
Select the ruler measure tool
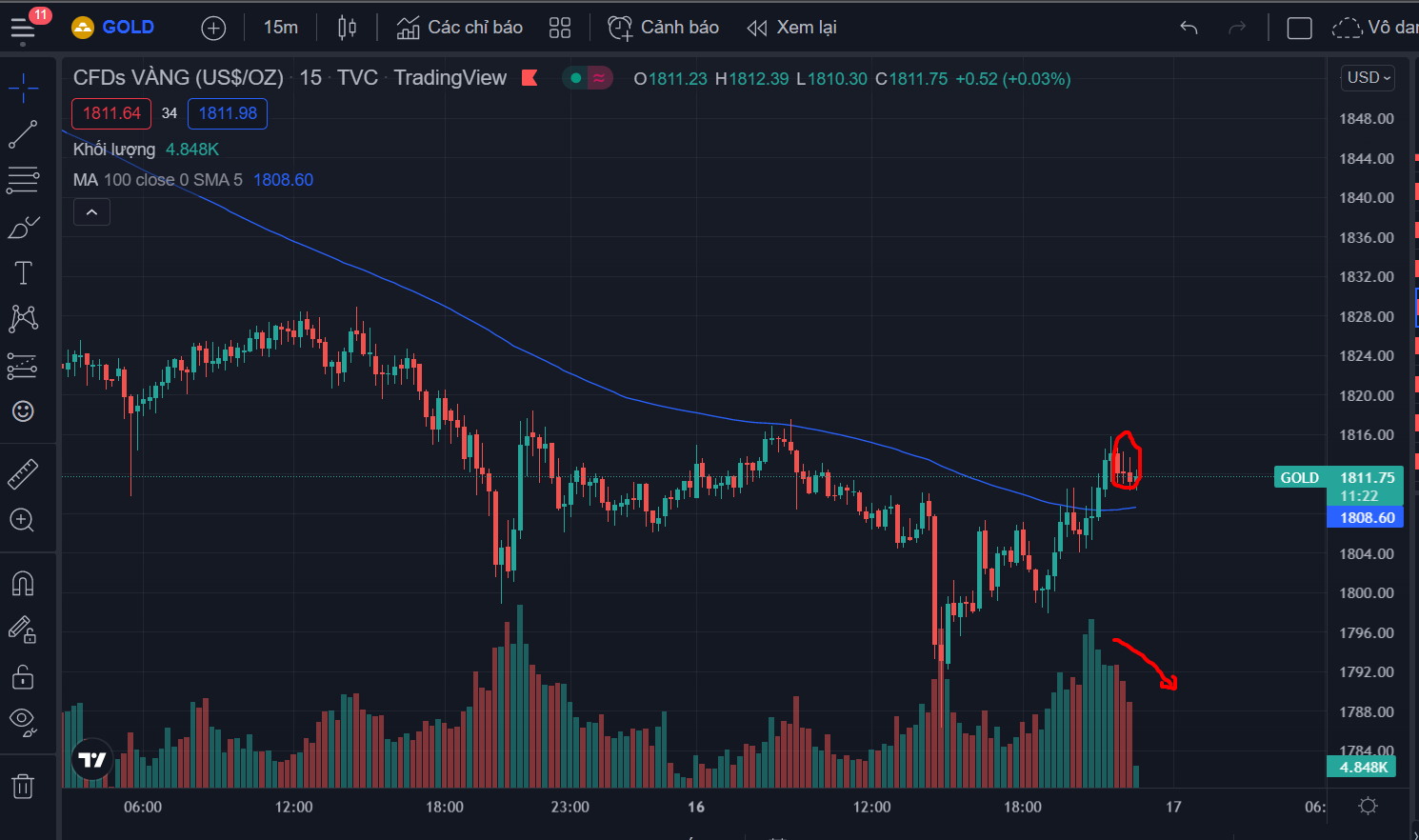click(x=23, y=473)
